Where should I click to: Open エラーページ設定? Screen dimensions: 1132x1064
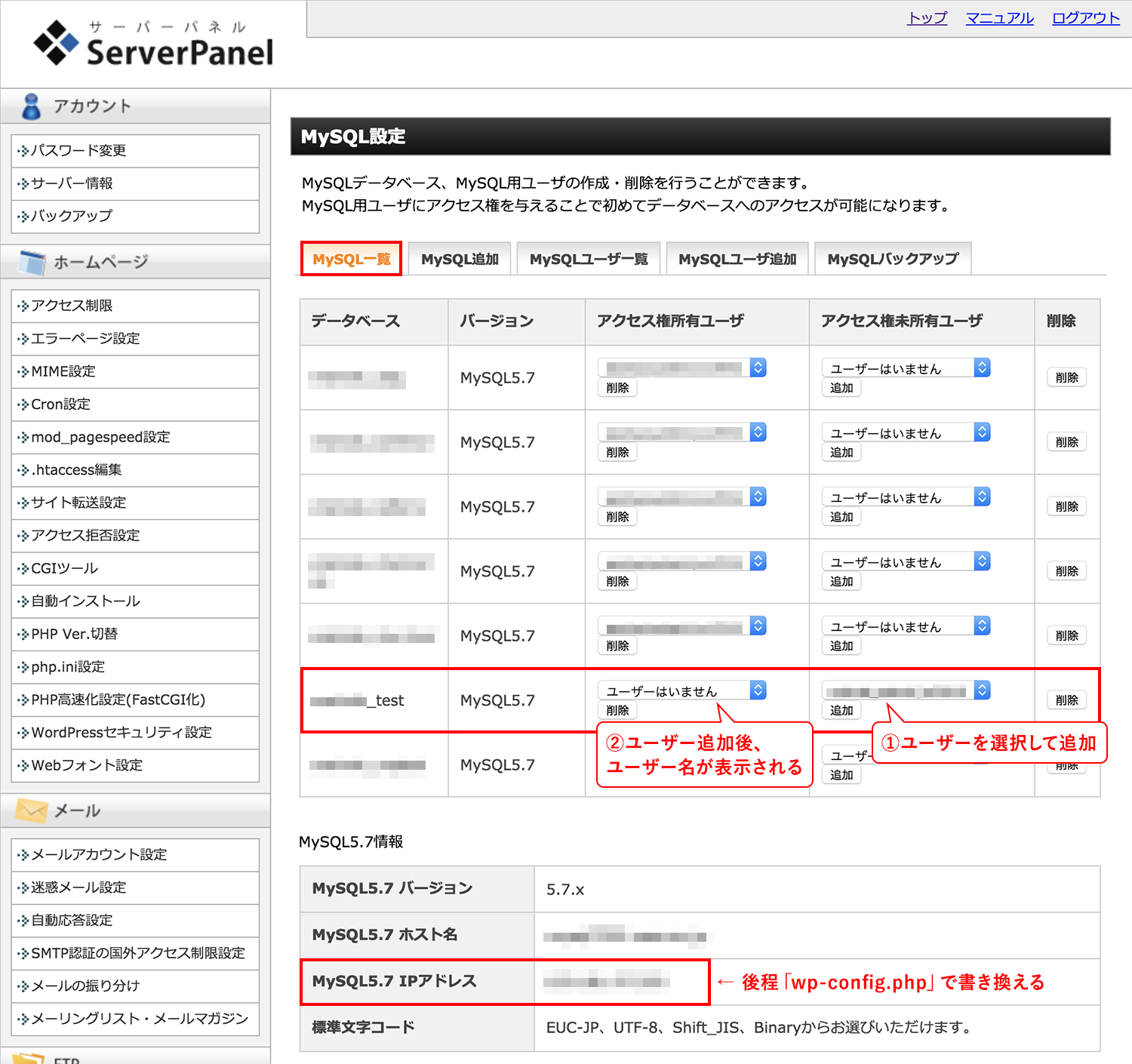click(136, 338)
